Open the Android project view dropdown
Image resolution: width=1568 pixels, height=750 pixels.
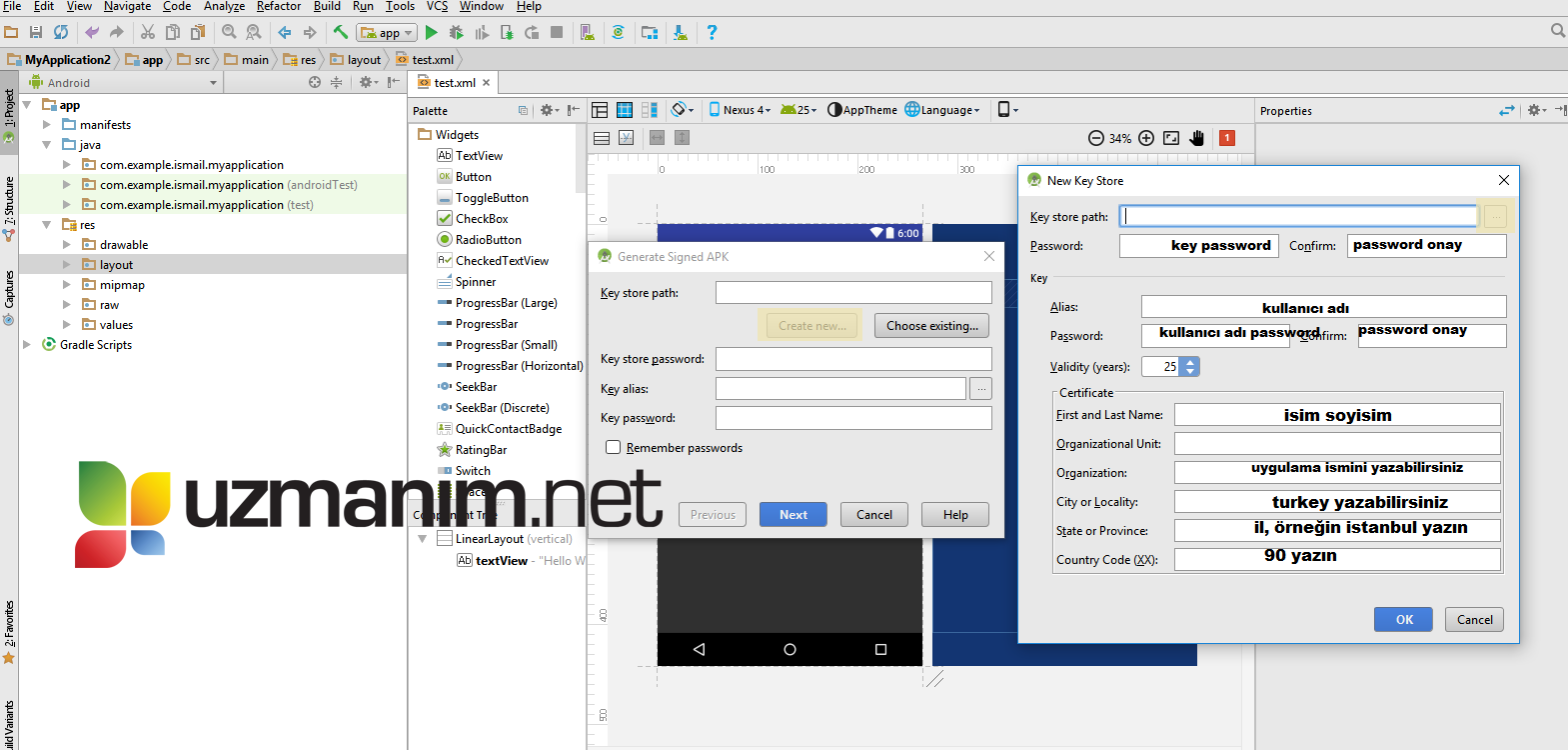coord(124,83)
